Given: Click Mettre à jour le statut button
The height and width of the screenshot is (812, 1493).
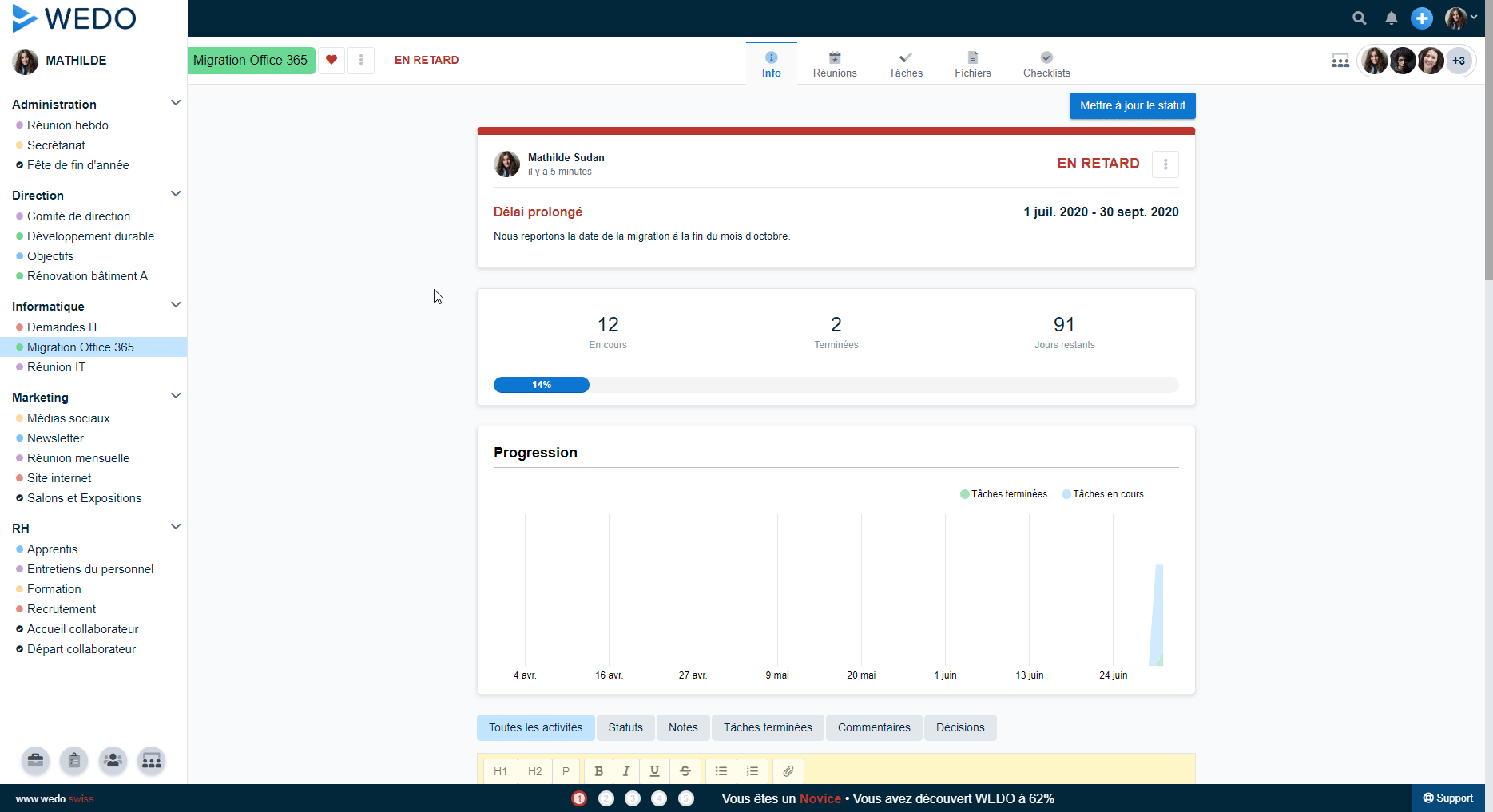Looking at the screenshot, I should pyautogui.click(x=1132, y=105).
